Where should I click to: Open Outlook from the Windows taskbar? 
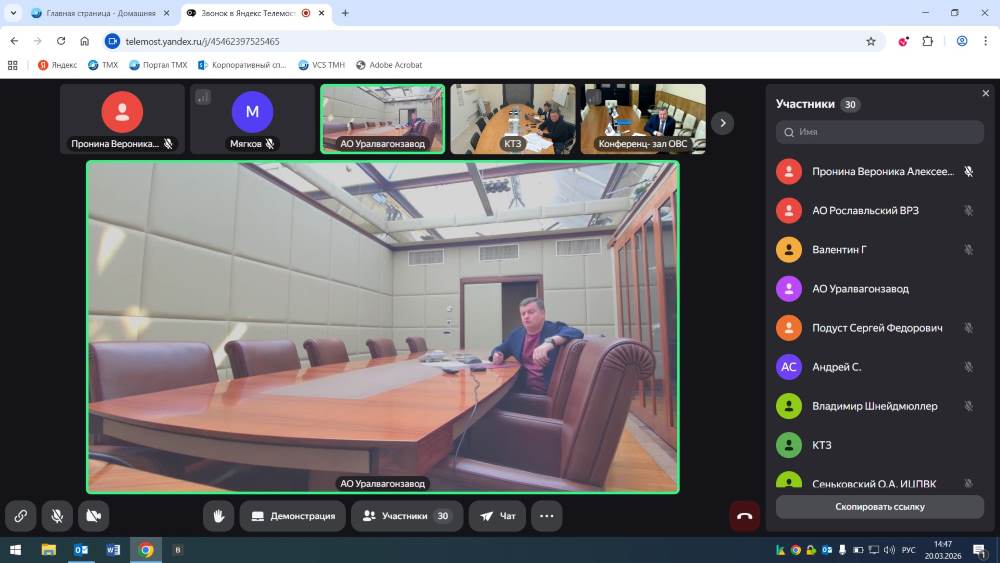click(x=81, y=550)
